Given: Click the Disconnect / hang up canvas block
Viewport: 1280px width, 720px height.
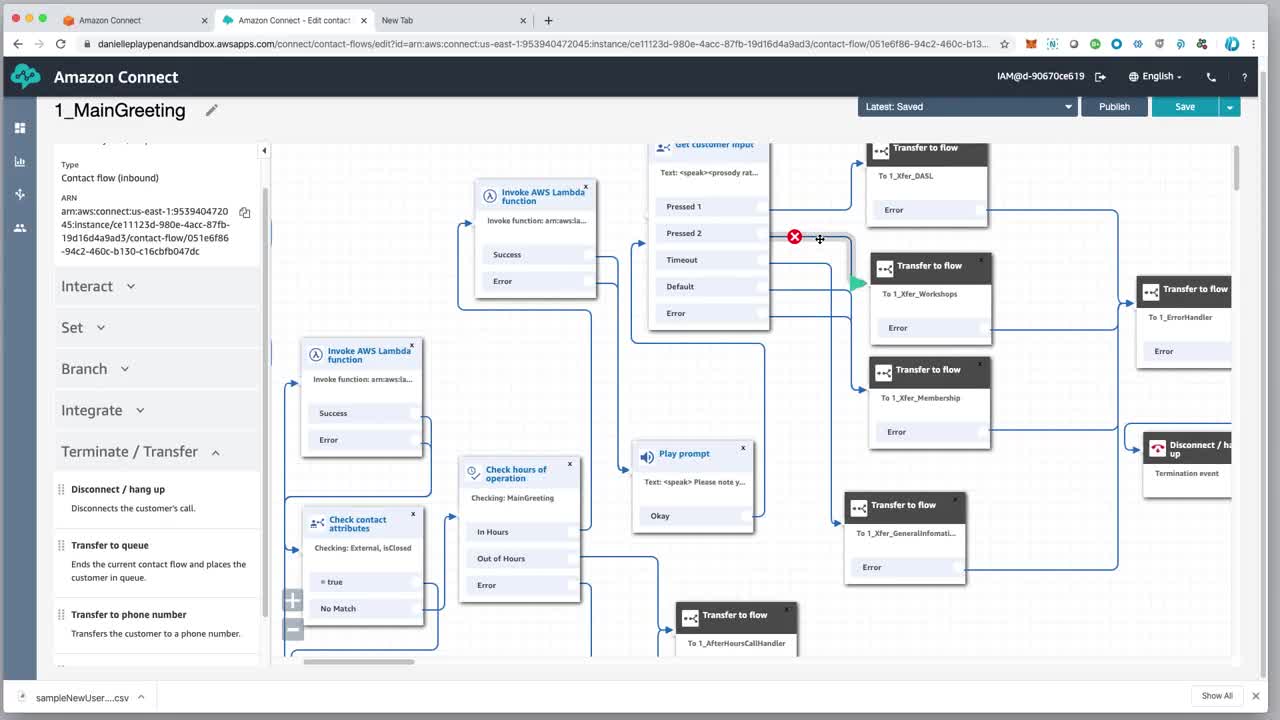Looking at the screenshot, I should 1187,465.
